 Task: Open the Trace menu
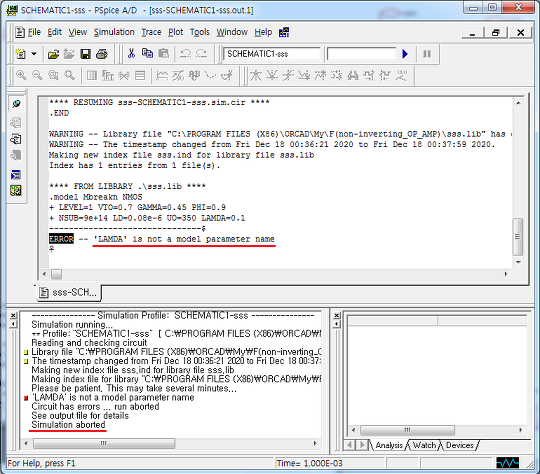click(151, 32)
